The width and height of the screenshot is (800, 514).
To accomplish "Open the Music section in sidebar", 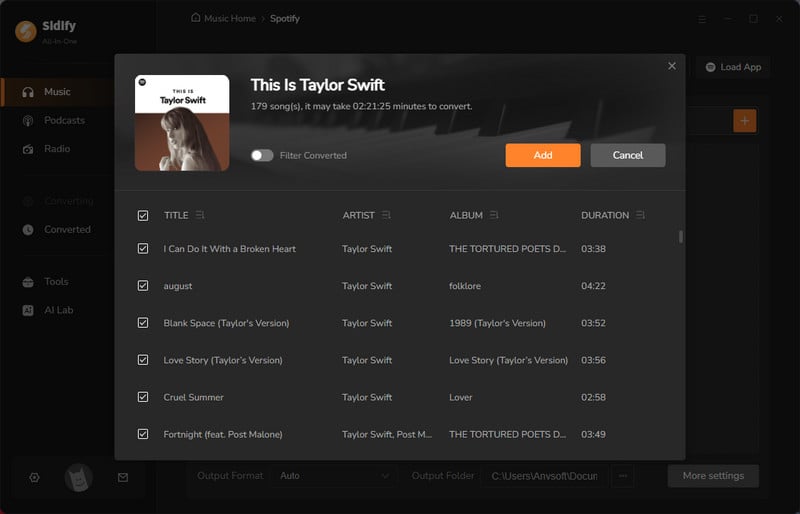I will (58, 92).
